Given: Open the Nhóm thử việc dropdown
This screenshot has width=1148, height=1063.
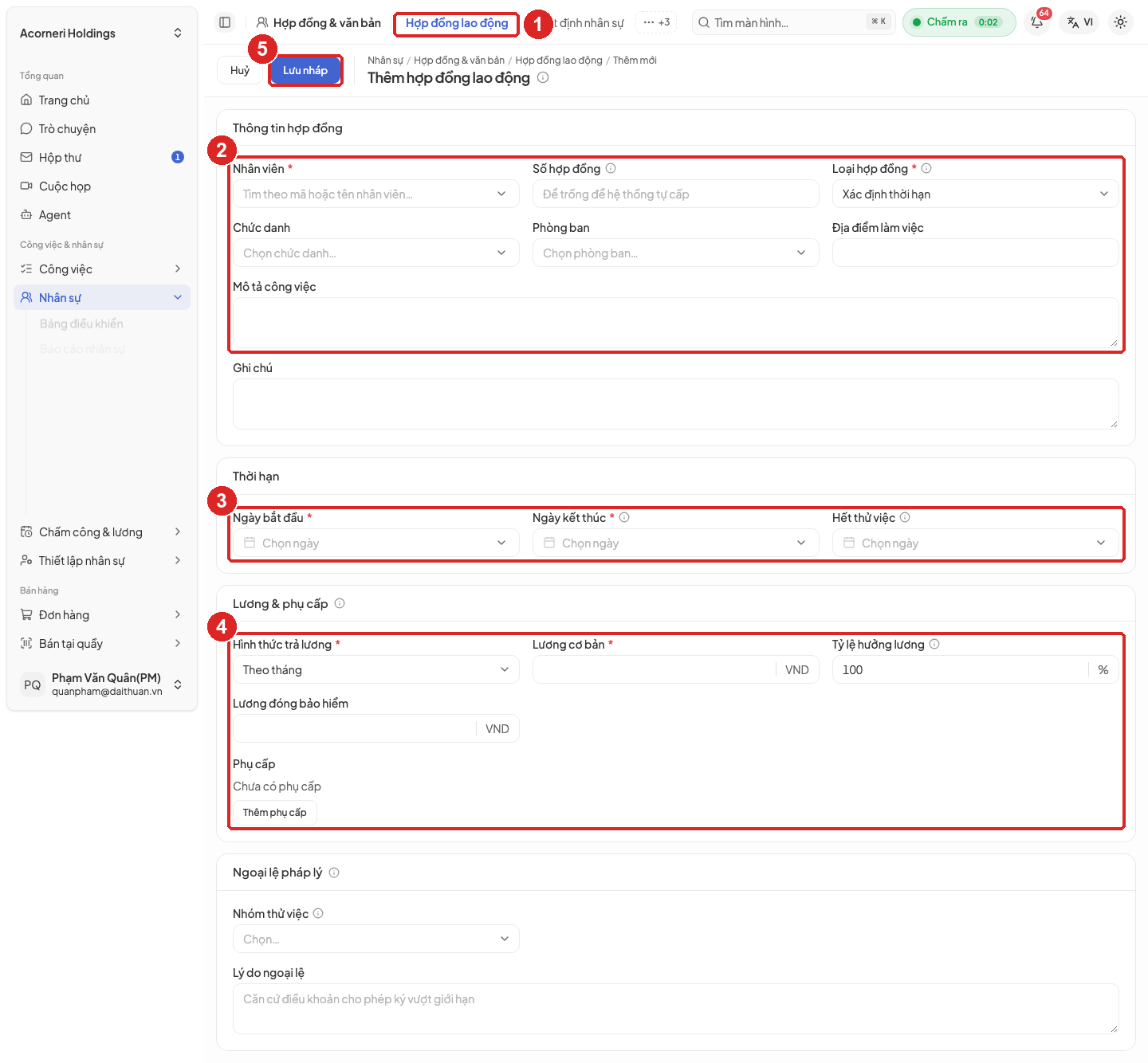Looking at the screenshot, I should click(x=376, y=939).
